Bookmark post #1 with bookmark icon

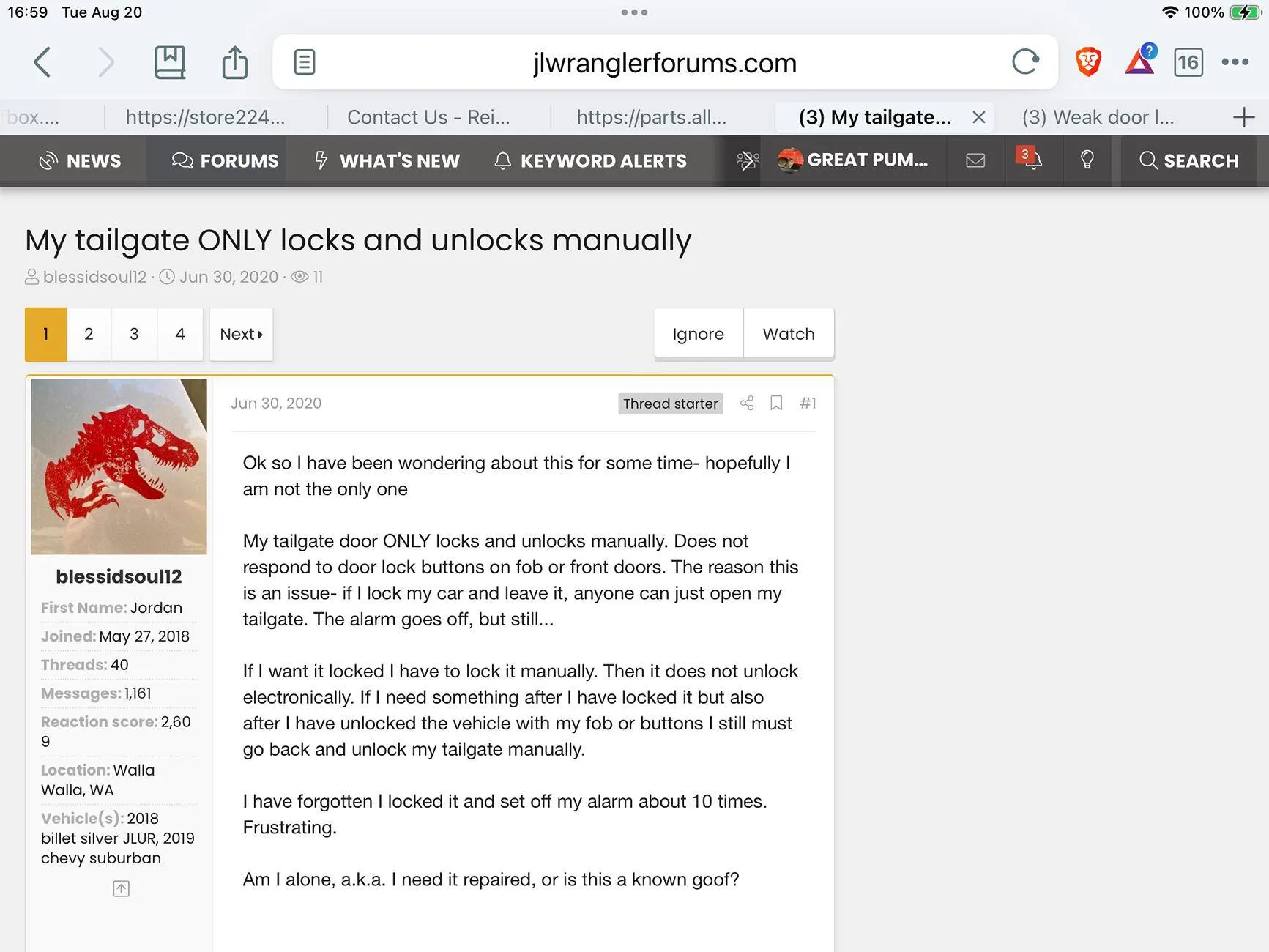click(x=776, y=403)
